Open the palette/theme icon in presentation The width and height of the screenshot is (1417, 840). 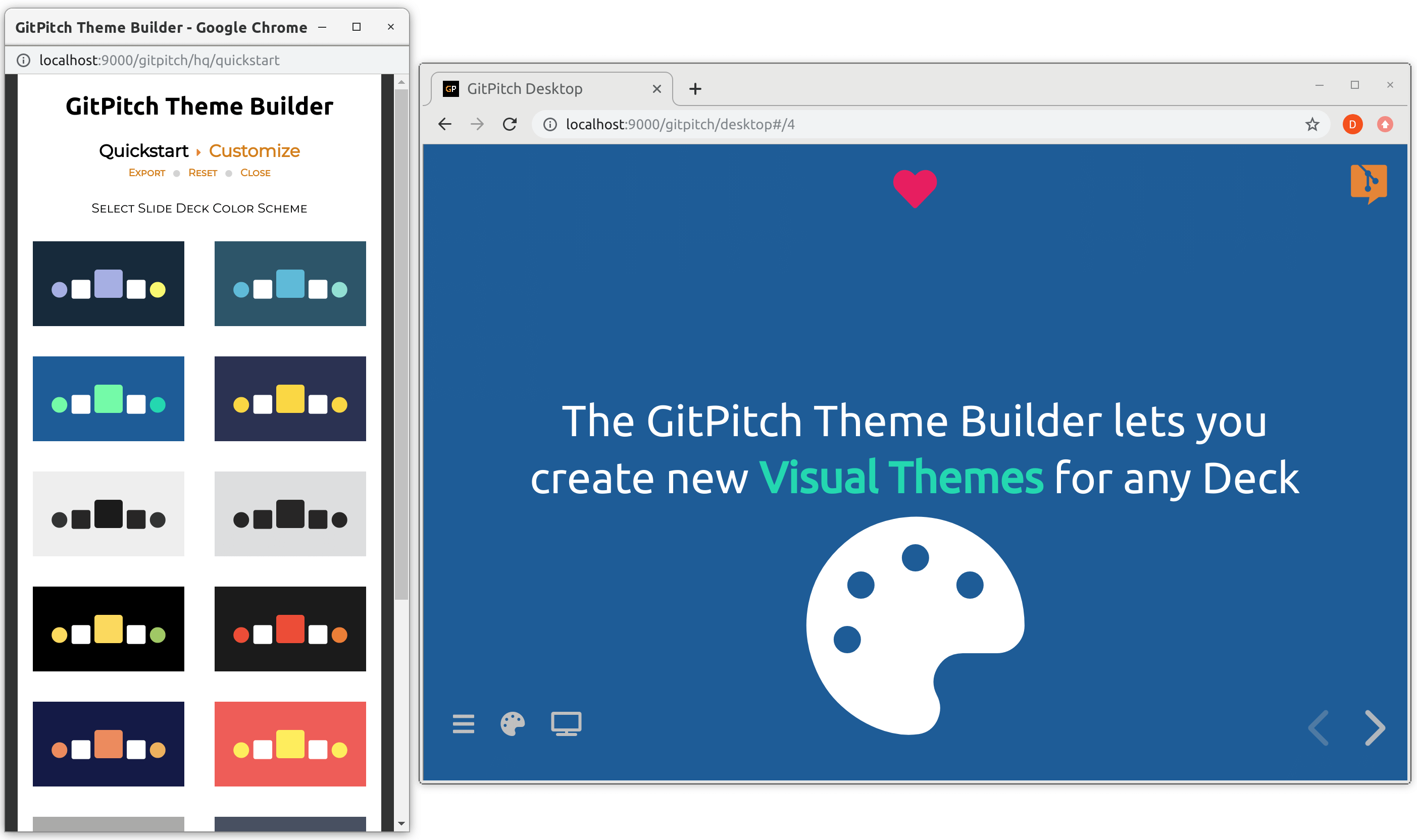512,723
